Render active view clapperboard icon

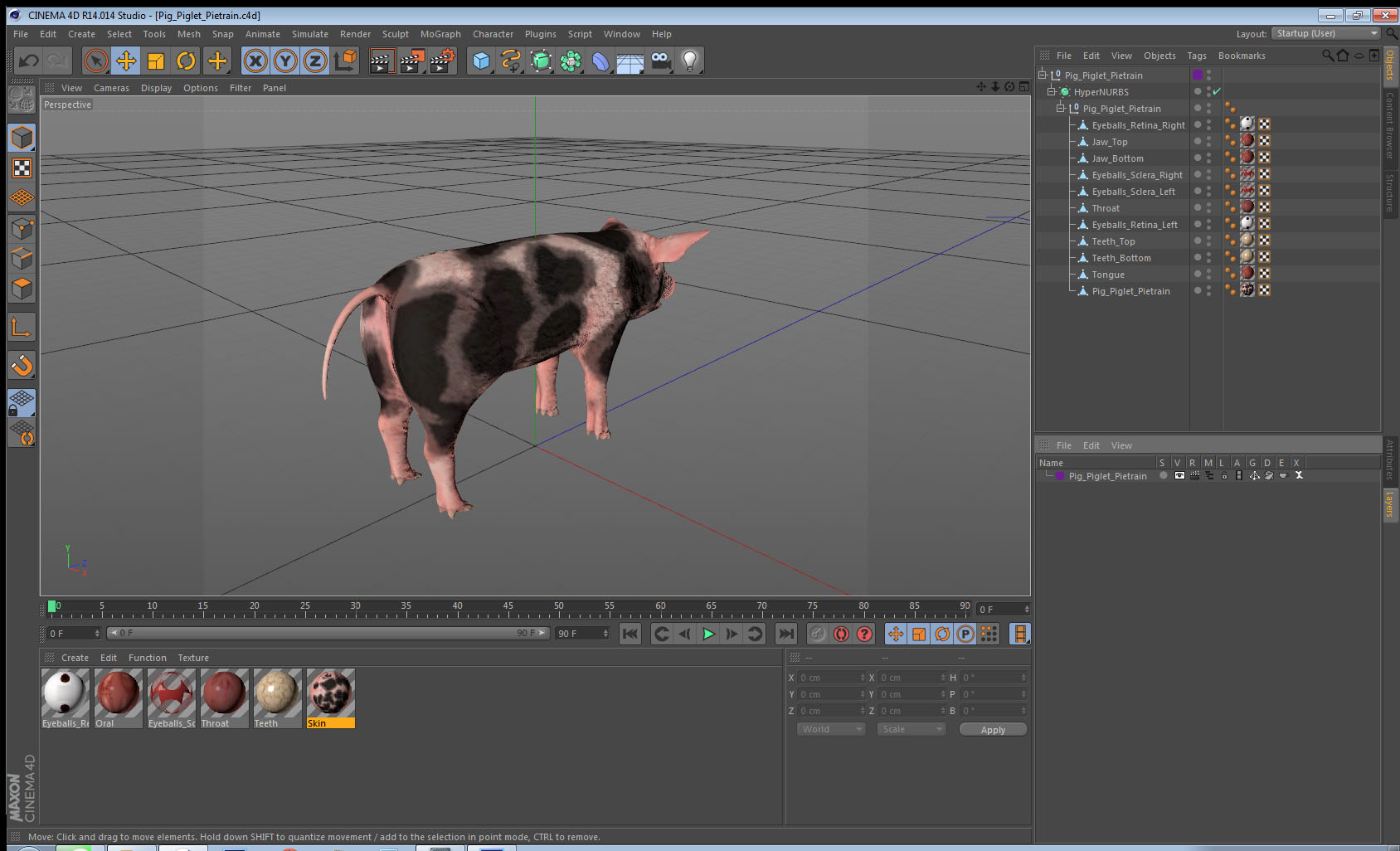(382, 61)
